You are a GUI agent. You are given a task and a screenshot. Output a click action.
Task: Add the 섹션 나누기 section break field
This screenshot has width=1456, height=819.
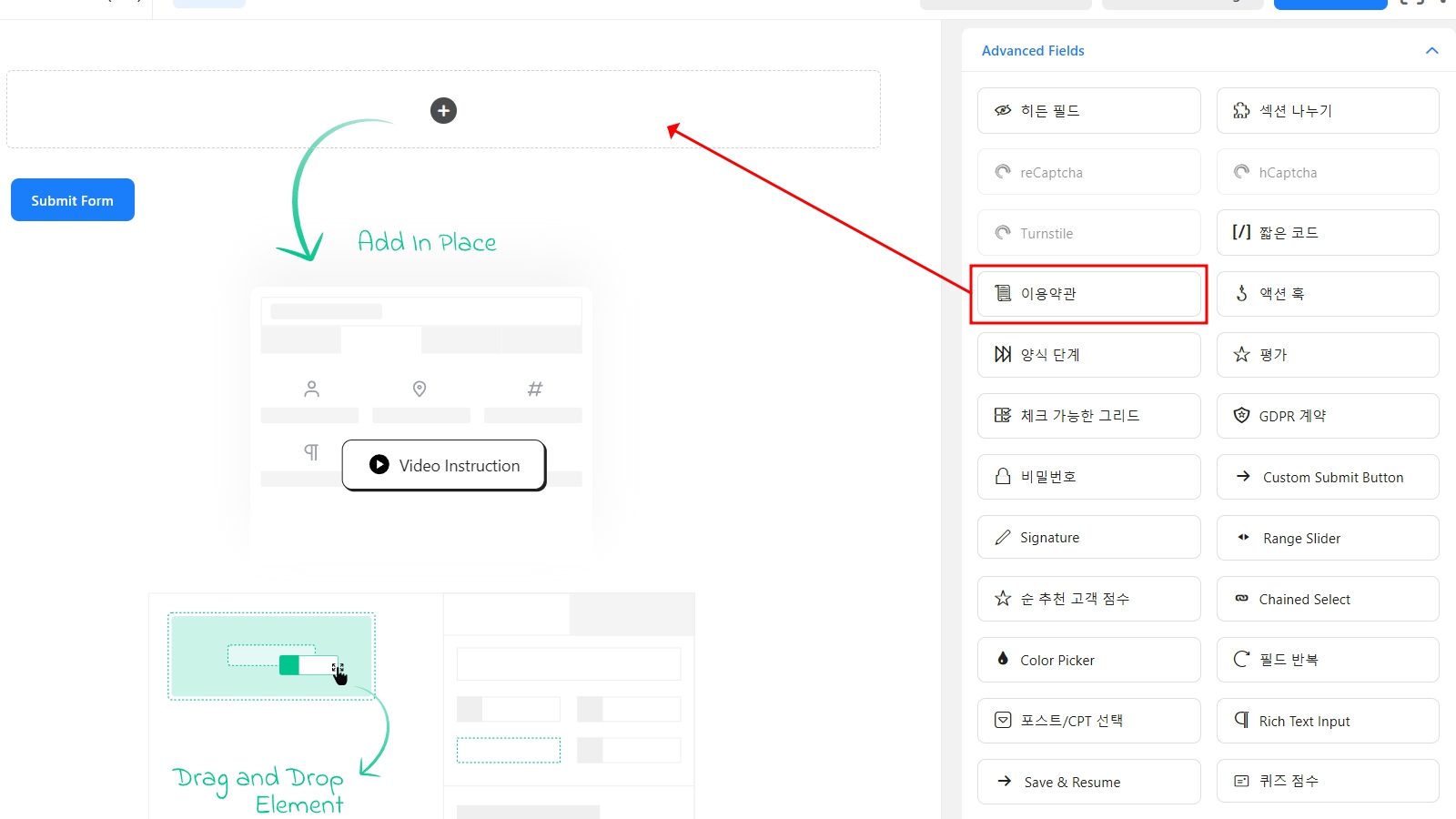coord(1328,111)
